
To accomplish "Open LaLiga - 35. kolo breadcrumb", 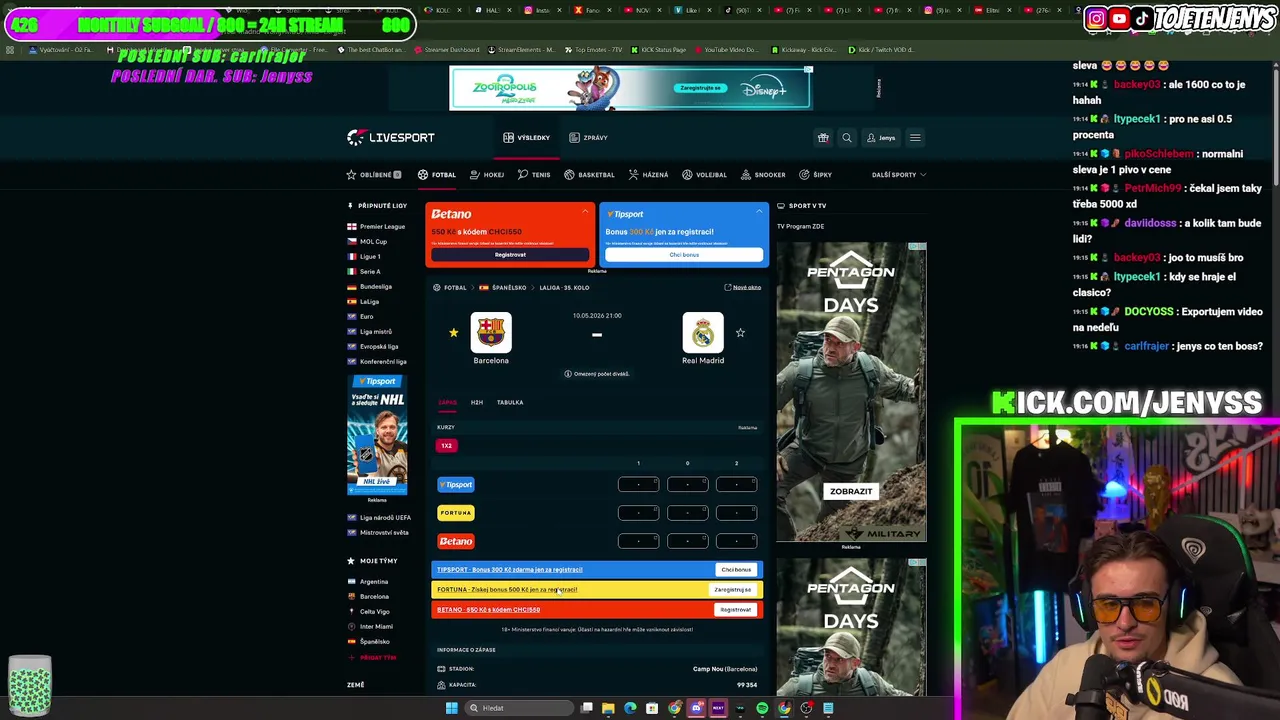I will click(564, 288).
